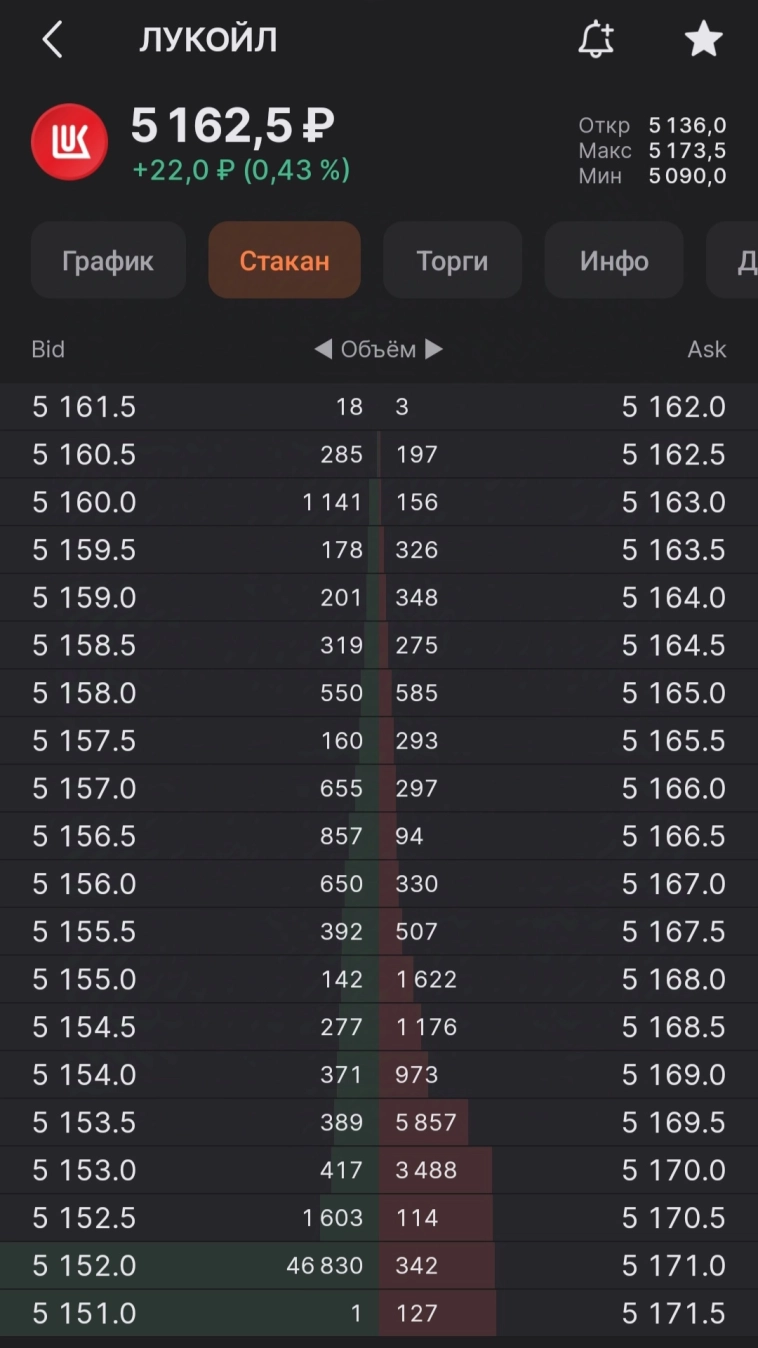This screenshot has height=1348, width=758.
Task: Switch to the График tab
Action: click(108, 261)
